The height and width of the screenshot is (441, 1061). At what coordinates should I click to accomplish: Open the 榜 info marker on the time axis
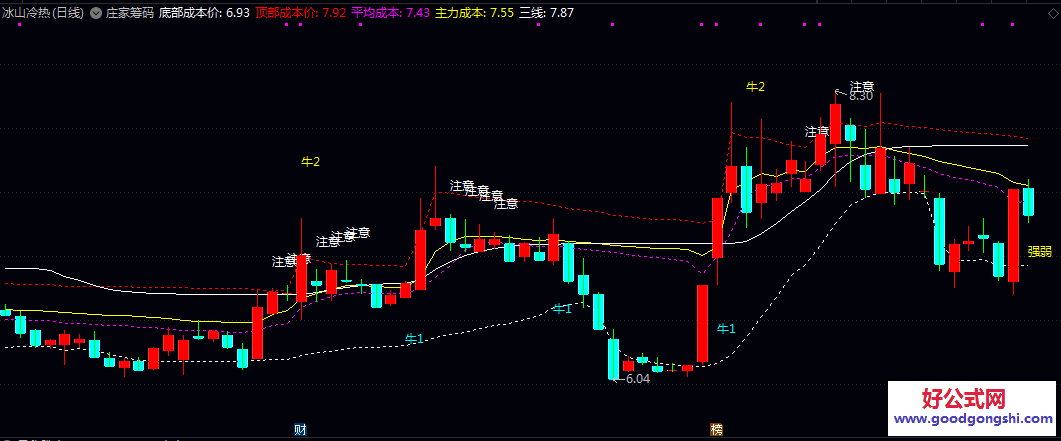[x=717, y=430]
